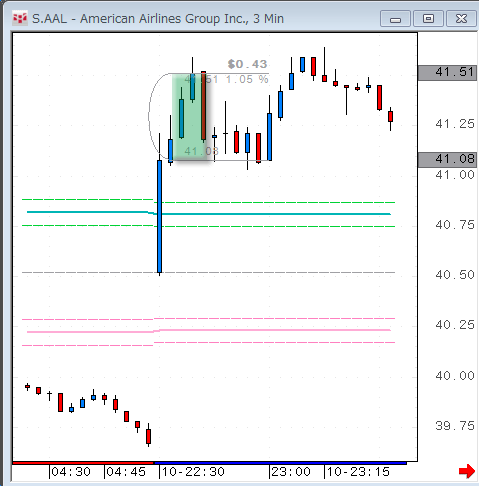The width and height of the screenshot is (479, 486).
Task: Click the 40.75 price axis label
Action: tap(455, 225)
